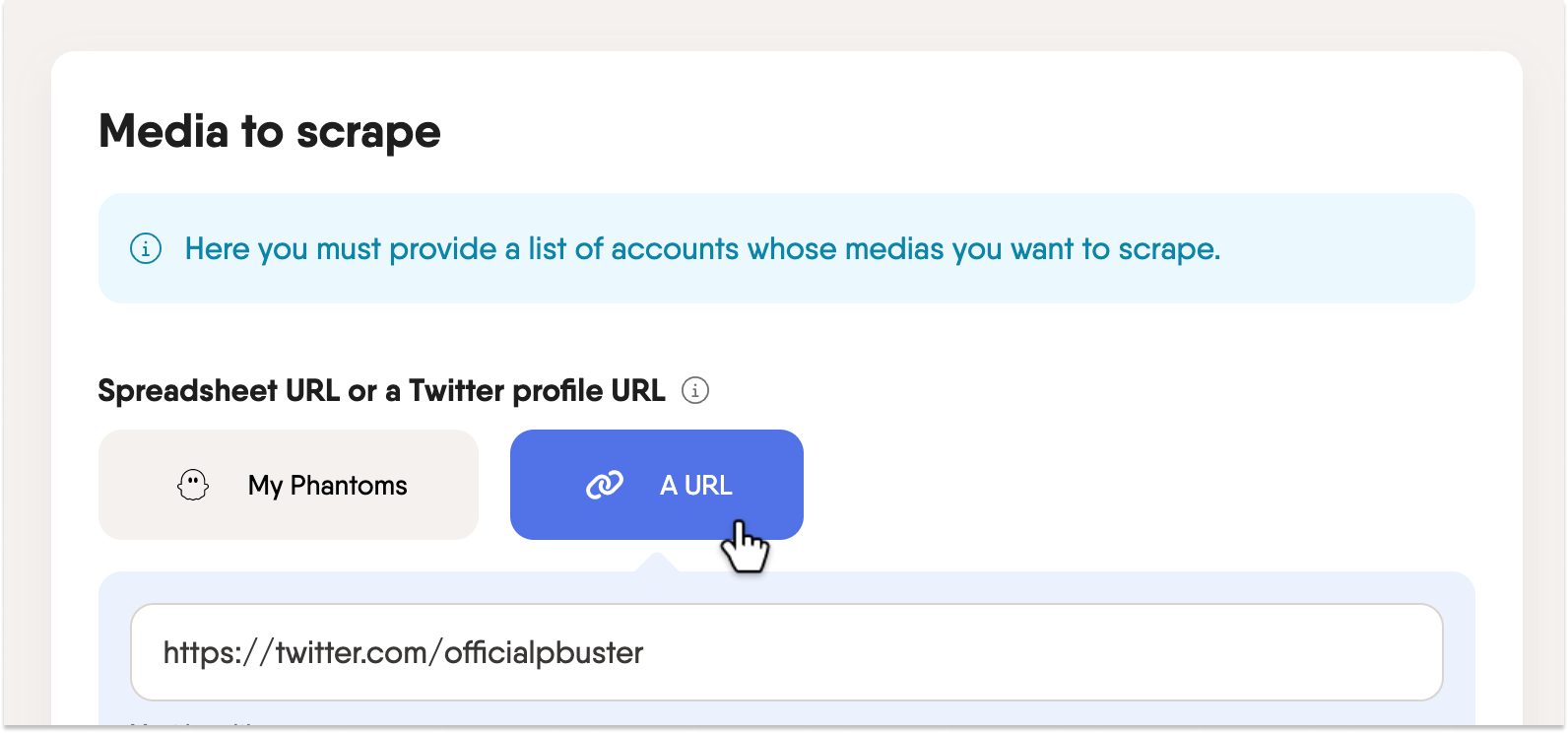Click the My Phantoms text label
This screenshot has height=733, width=1568.
coord(327,486)
